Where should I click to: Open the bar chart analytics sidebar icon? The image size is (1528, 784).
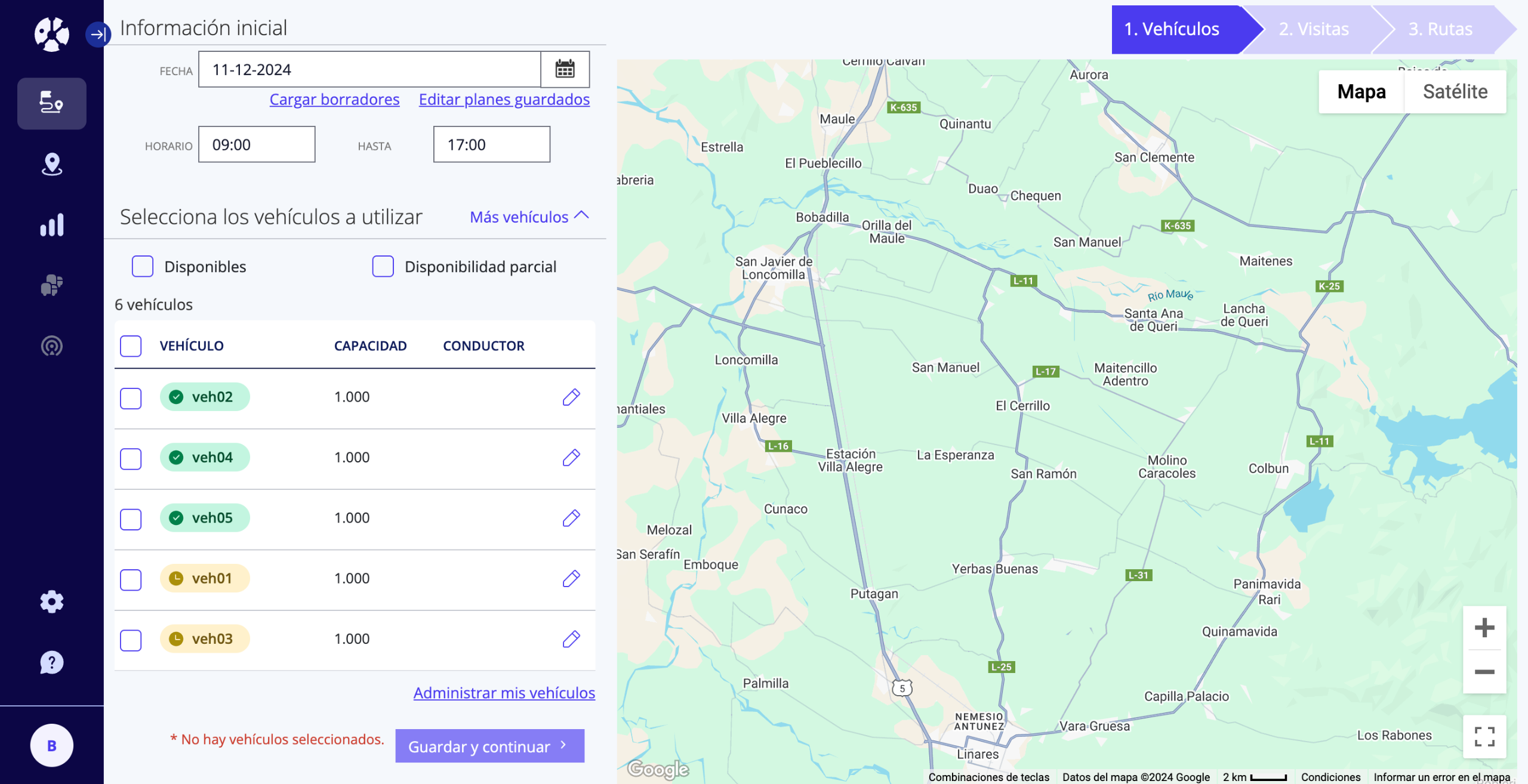pyautogui.click(x=51, y=225)
